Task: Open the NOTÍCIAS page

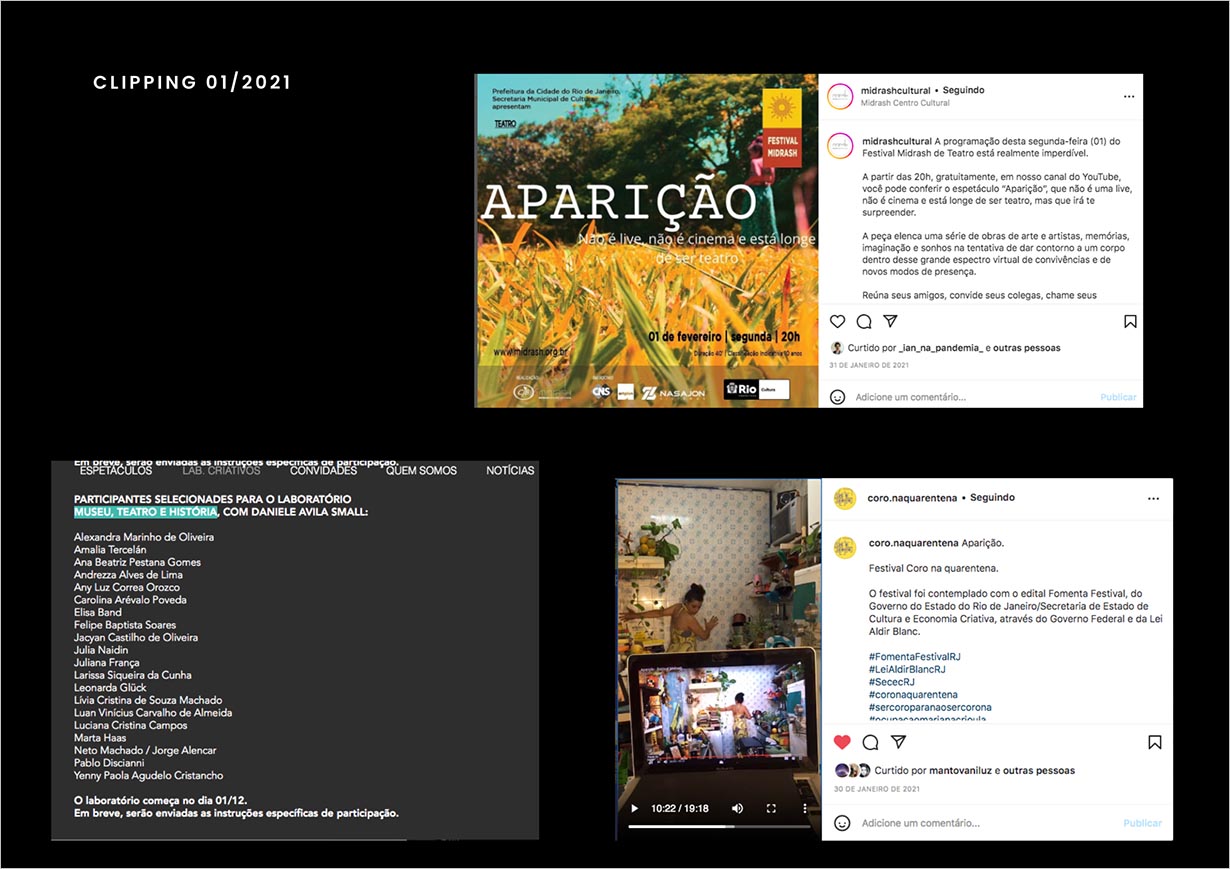Action: (510, 470)
